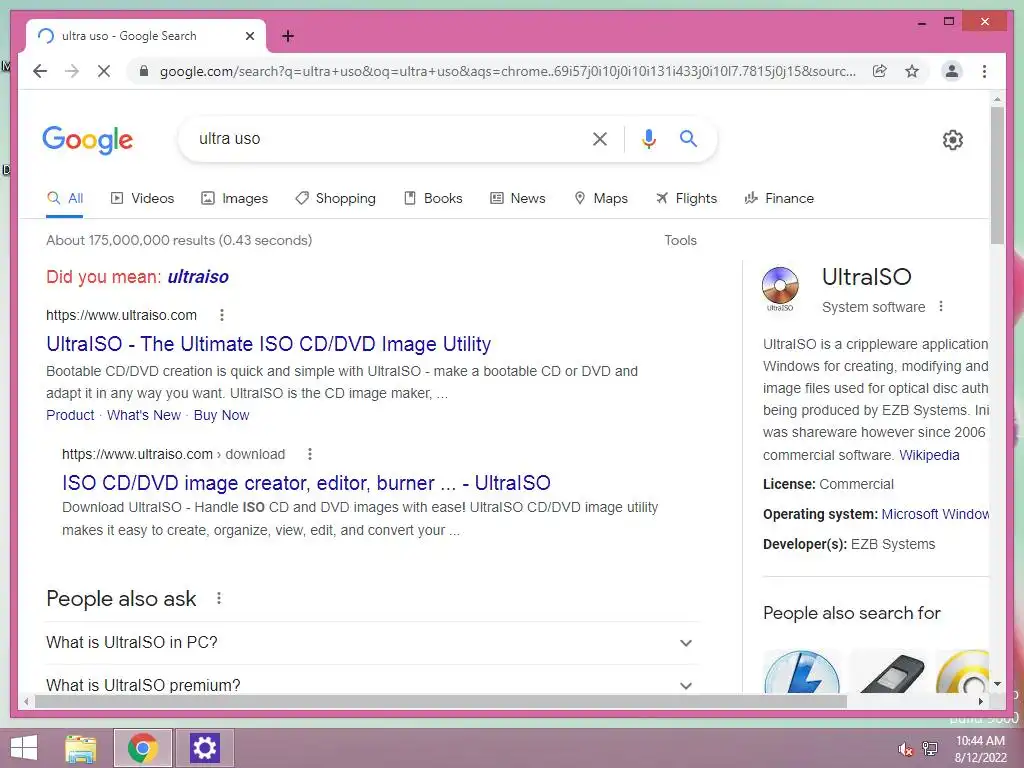Click the muted volume tray icon
The image size is (1024, 768).
[905, 749]
